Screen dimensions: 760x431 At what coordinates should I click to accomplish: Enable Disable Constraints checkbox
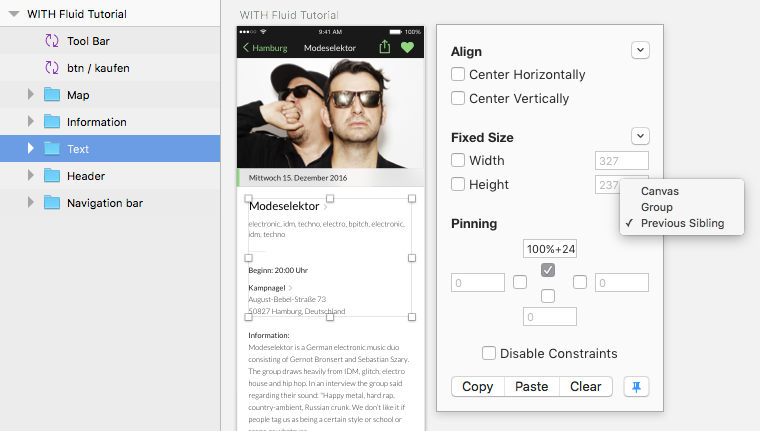point(489,353)
